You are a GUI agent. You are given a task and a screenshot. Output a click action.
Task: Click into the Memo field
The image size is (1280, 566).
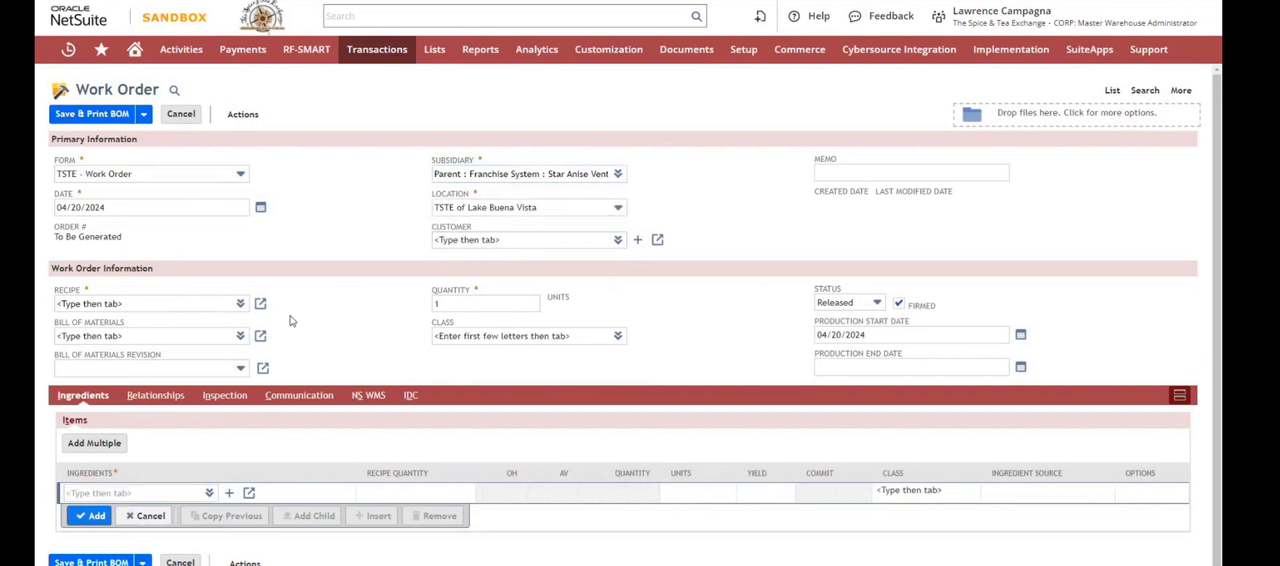point(911,173)
